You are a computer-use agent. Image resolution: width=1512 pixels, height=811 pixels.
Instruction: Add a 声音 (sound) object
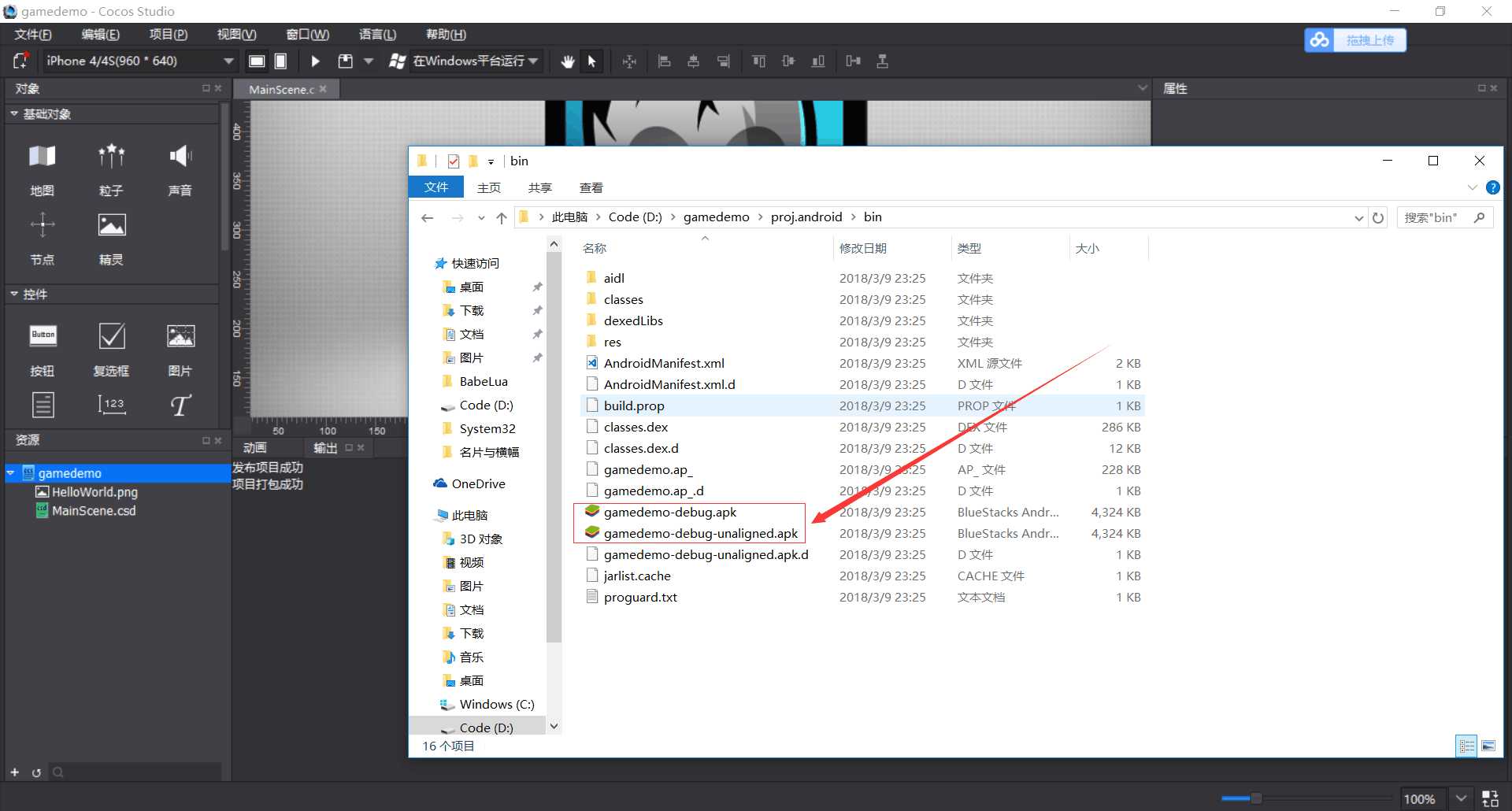click(x=180, y=168)
